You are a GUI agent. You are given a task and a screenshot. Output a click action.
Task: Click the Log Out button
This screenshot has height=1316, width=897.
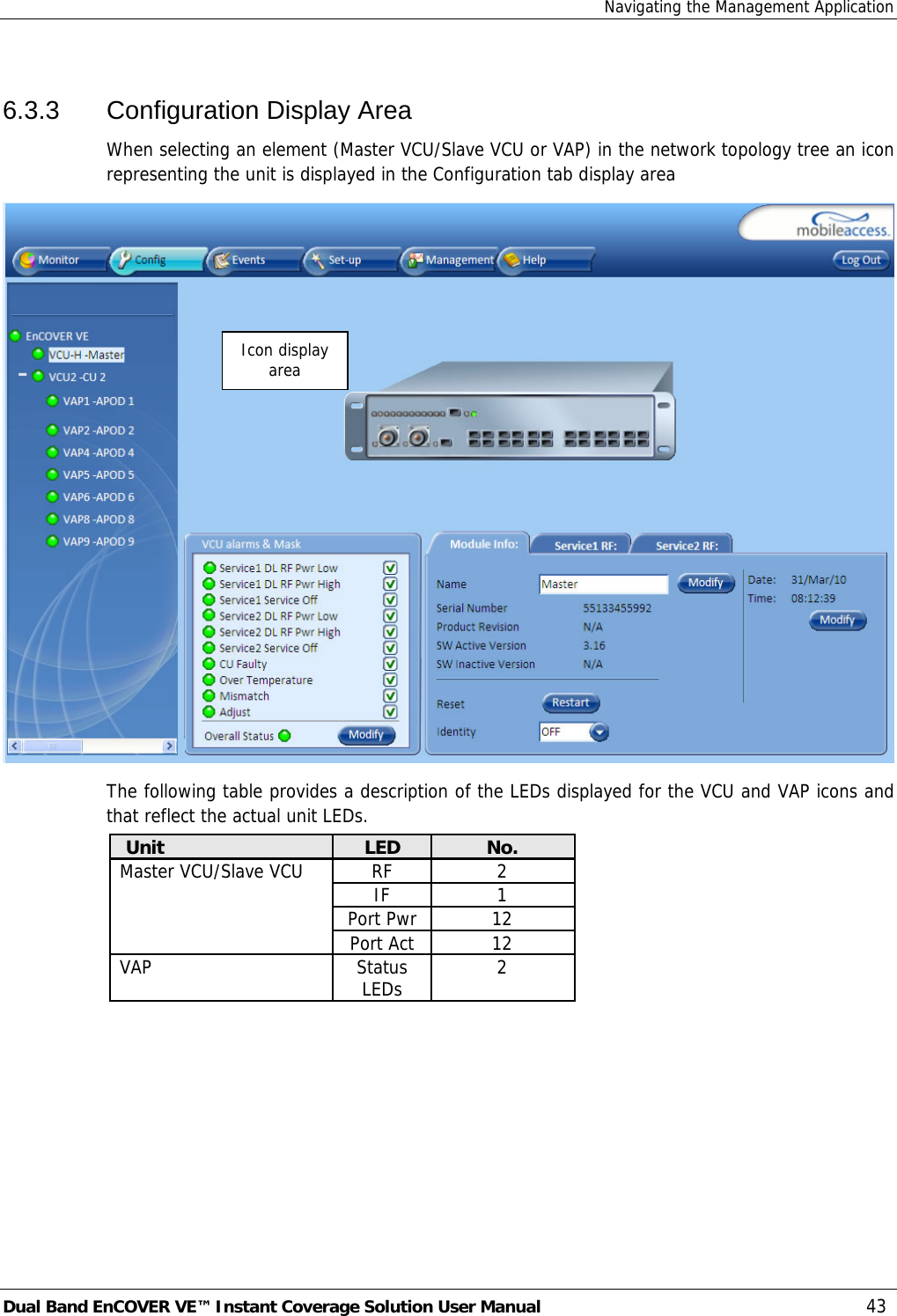(861, 260)
